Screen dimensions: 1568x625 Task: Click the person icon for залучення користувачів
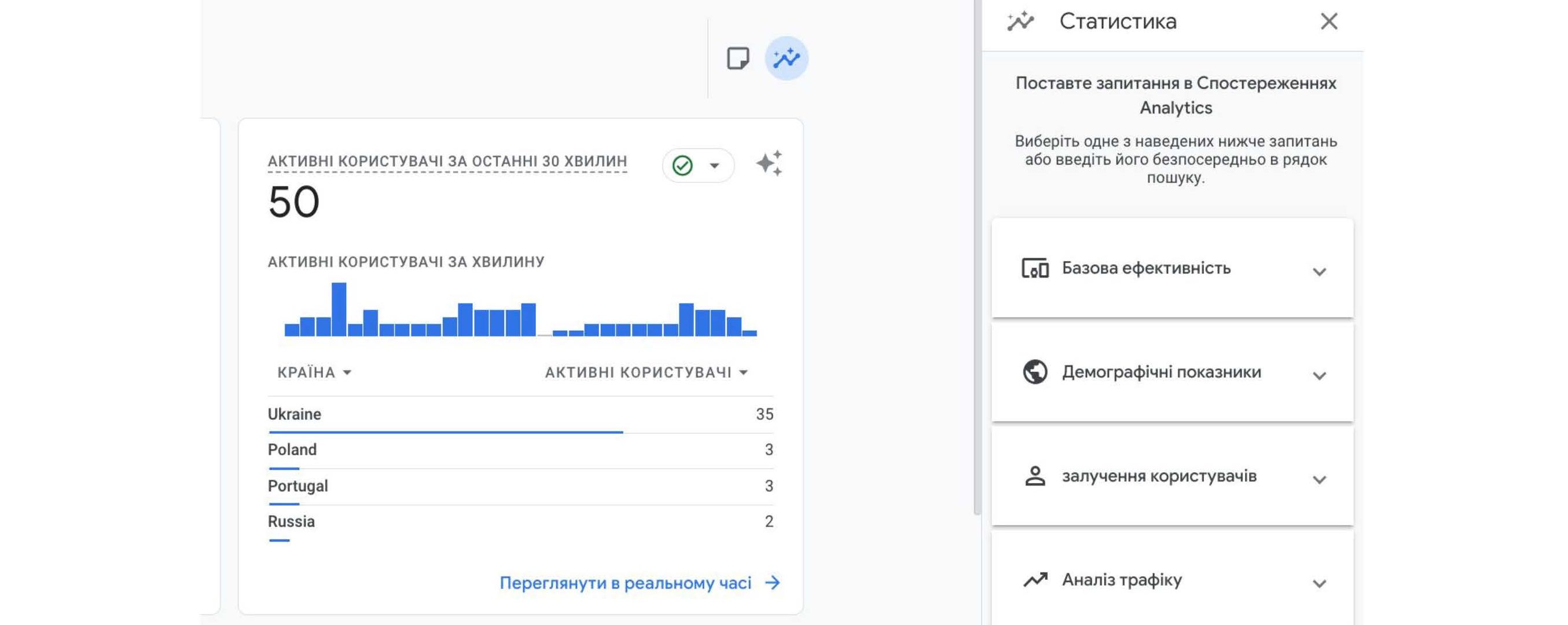click(x=1035, y=476)
